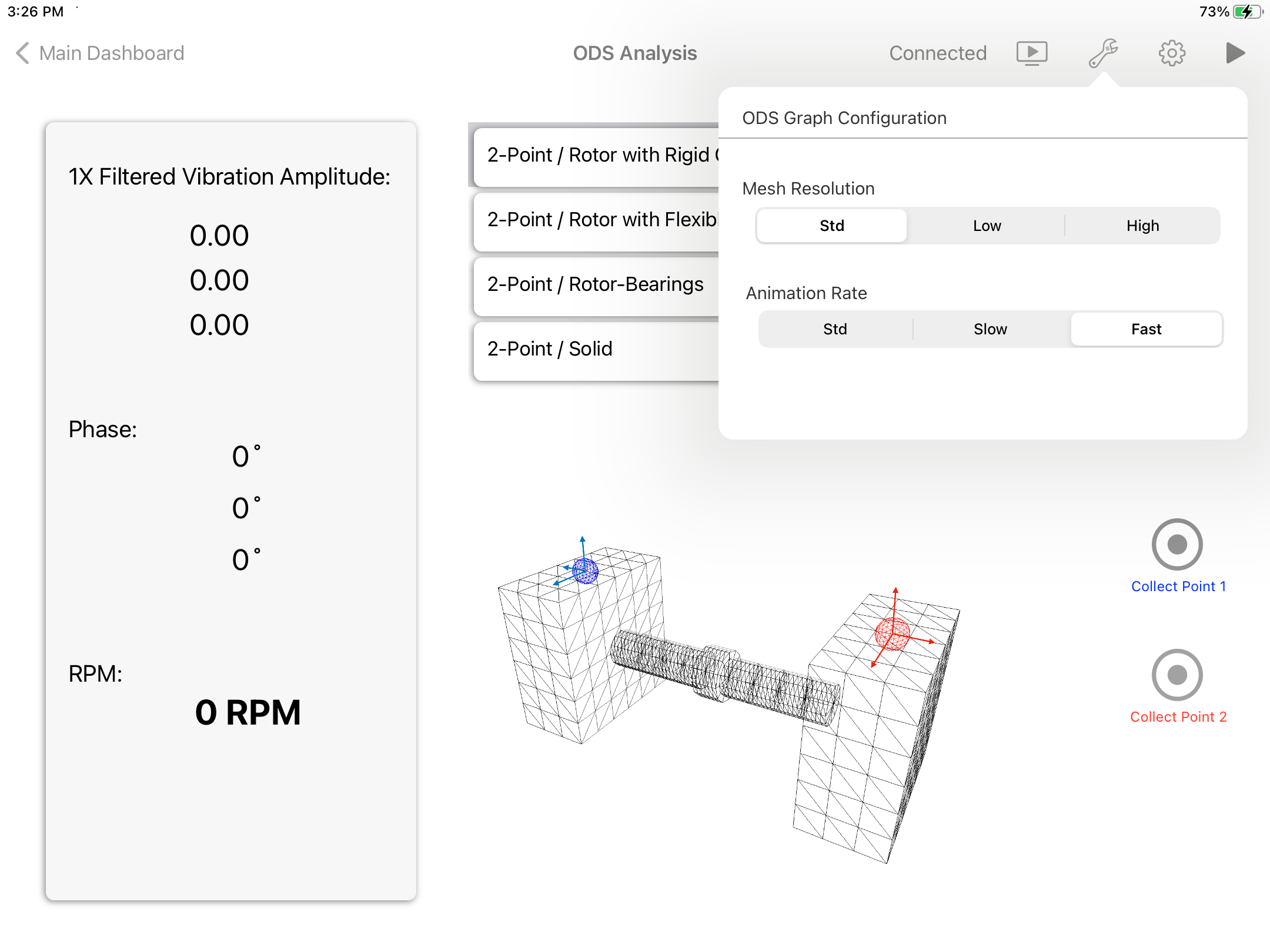
Task: Set Mesh Resolution to High
Action: coord(1142,226)
